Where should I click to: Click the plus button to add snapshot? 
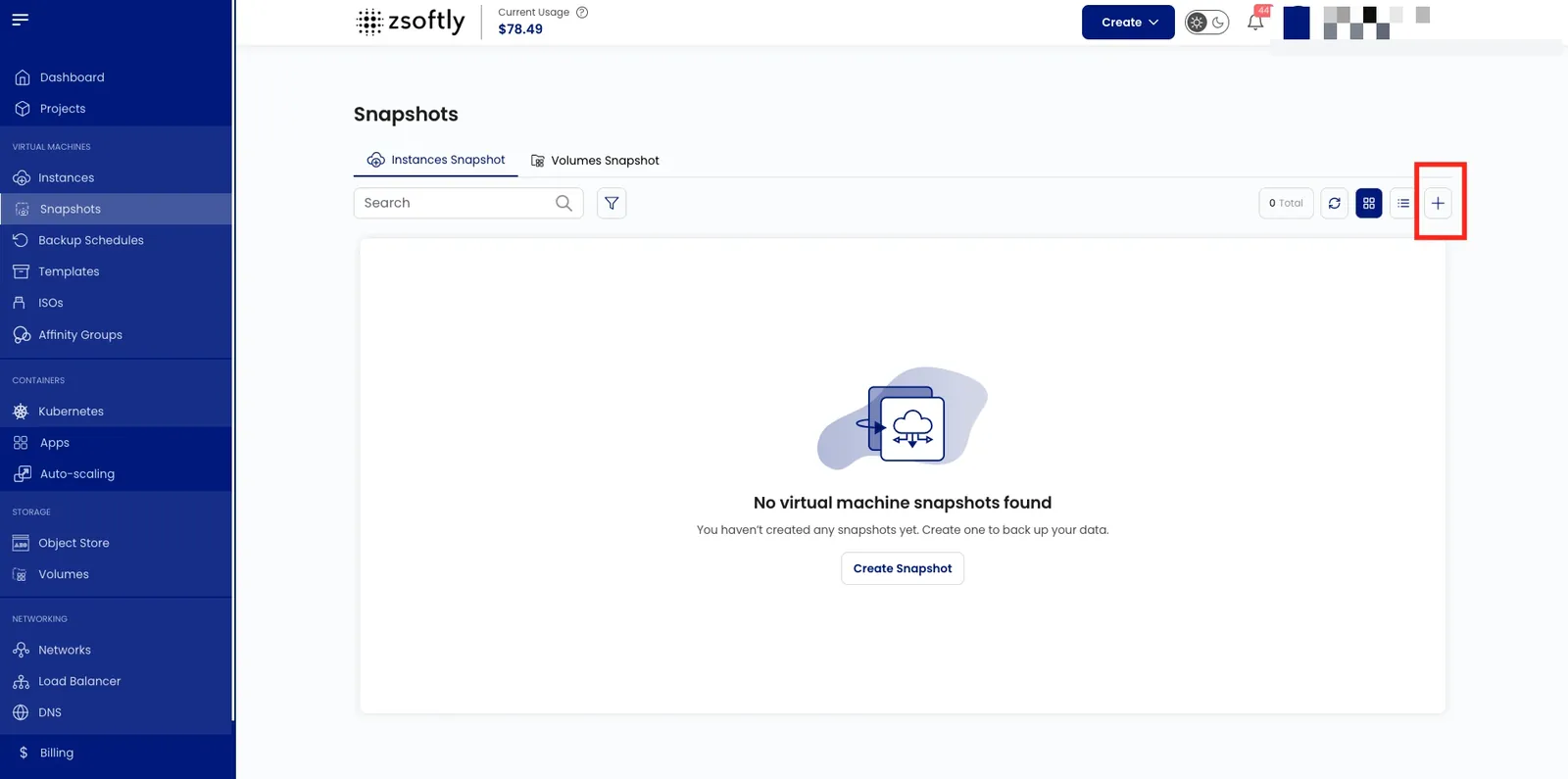[1438, 203]
